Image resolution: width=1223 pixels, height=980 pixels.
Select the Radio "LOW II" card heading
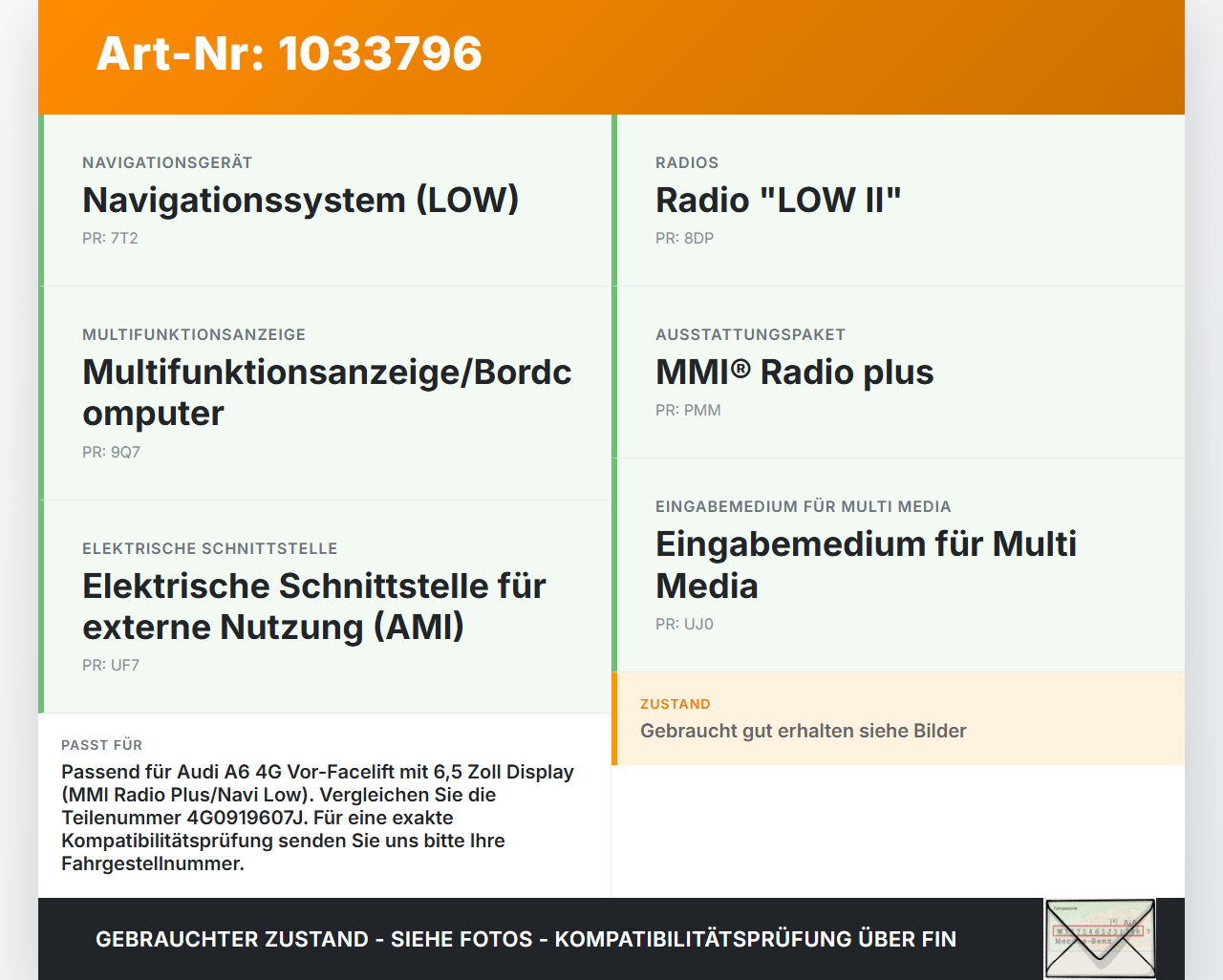pos(779,200)
